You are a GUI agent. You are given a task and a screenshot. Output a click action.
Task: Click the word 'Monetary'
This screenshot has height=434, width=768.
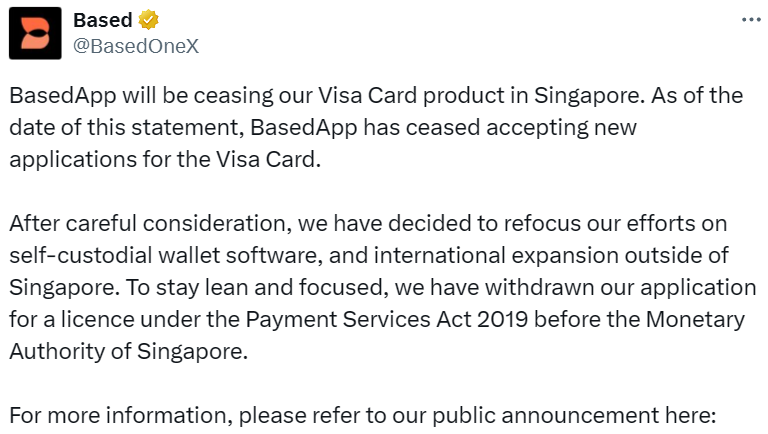coord(698,320)
